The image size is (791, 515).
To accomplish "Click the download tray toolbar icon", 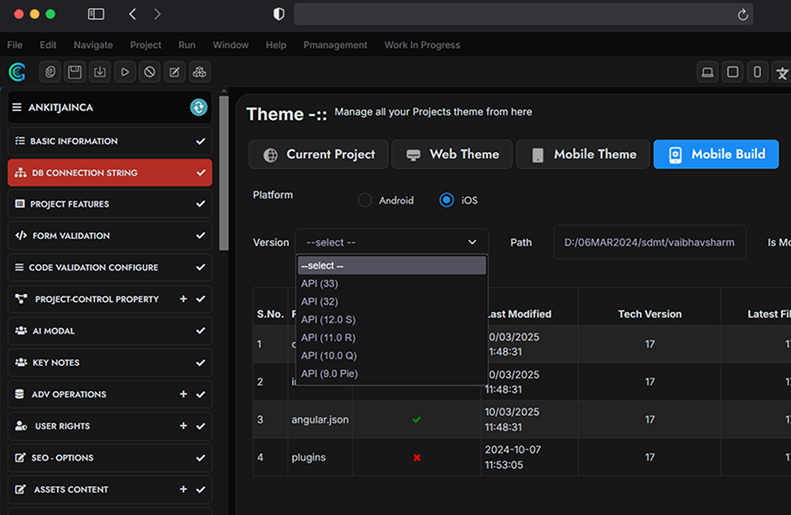I will click(100, 72).
